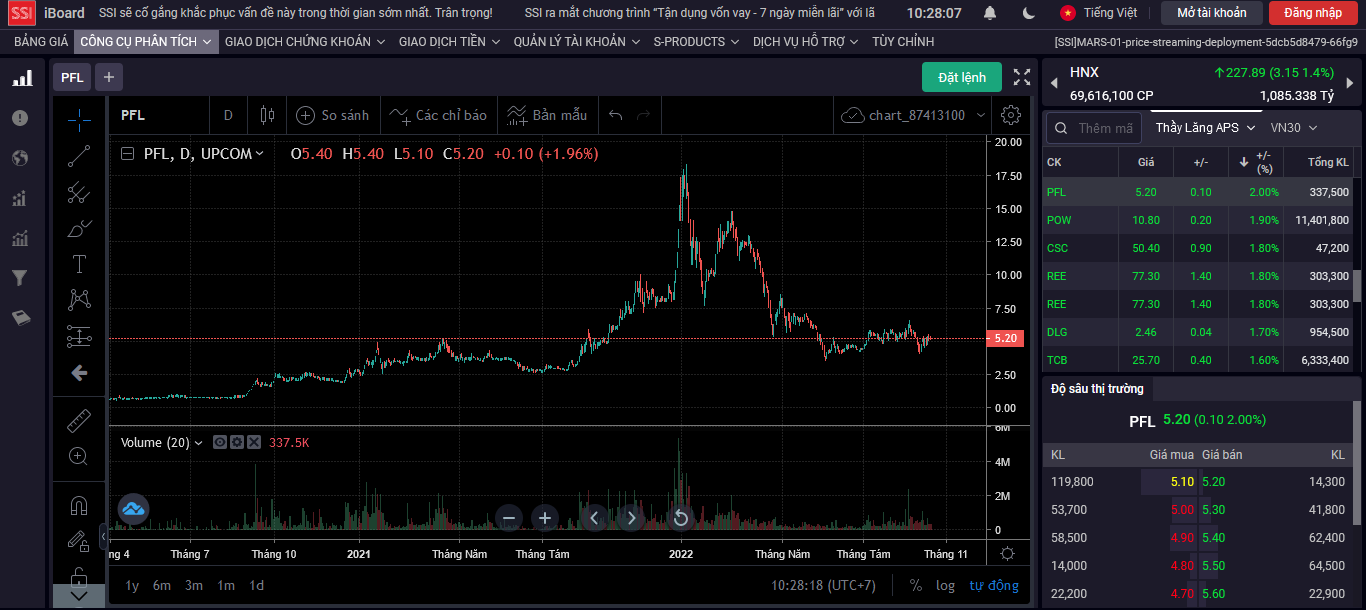This screenshot has width=1366, height=610.
Task: Zoom out the chart with minus
Action: click(x=509, y=517)
